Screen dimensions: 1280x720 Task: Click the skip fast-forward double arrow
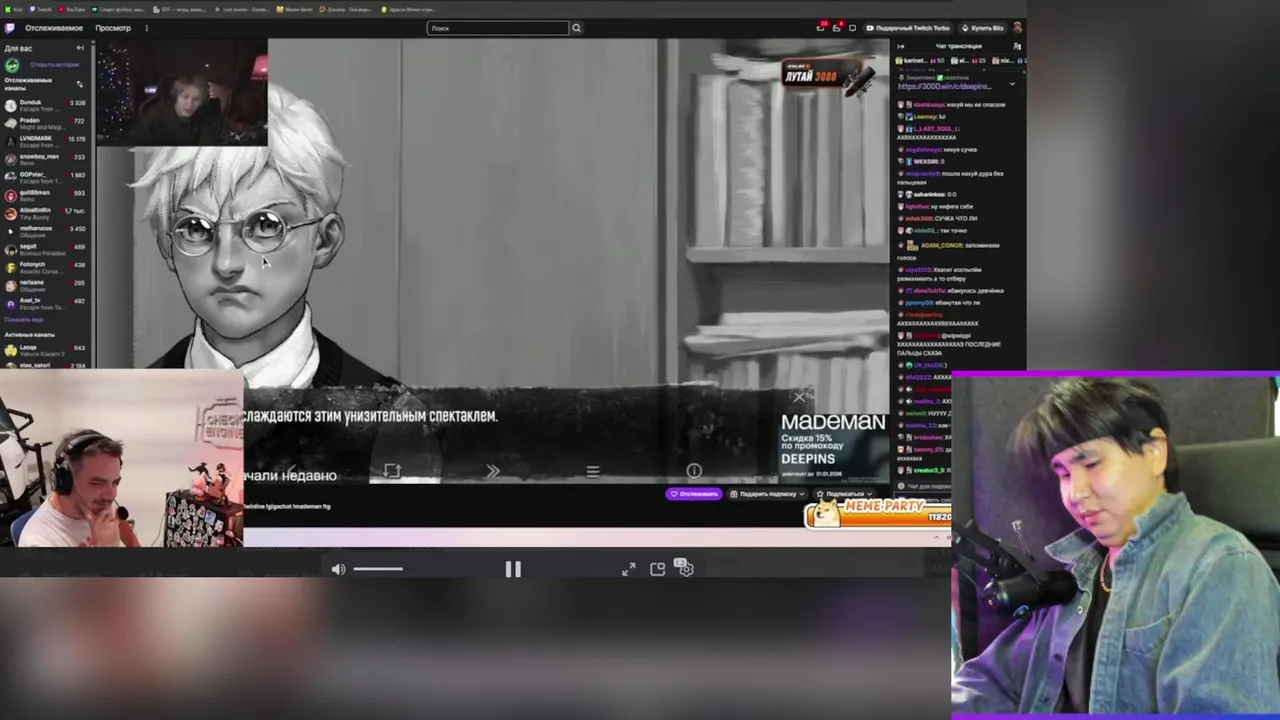[x=492, y=471]
